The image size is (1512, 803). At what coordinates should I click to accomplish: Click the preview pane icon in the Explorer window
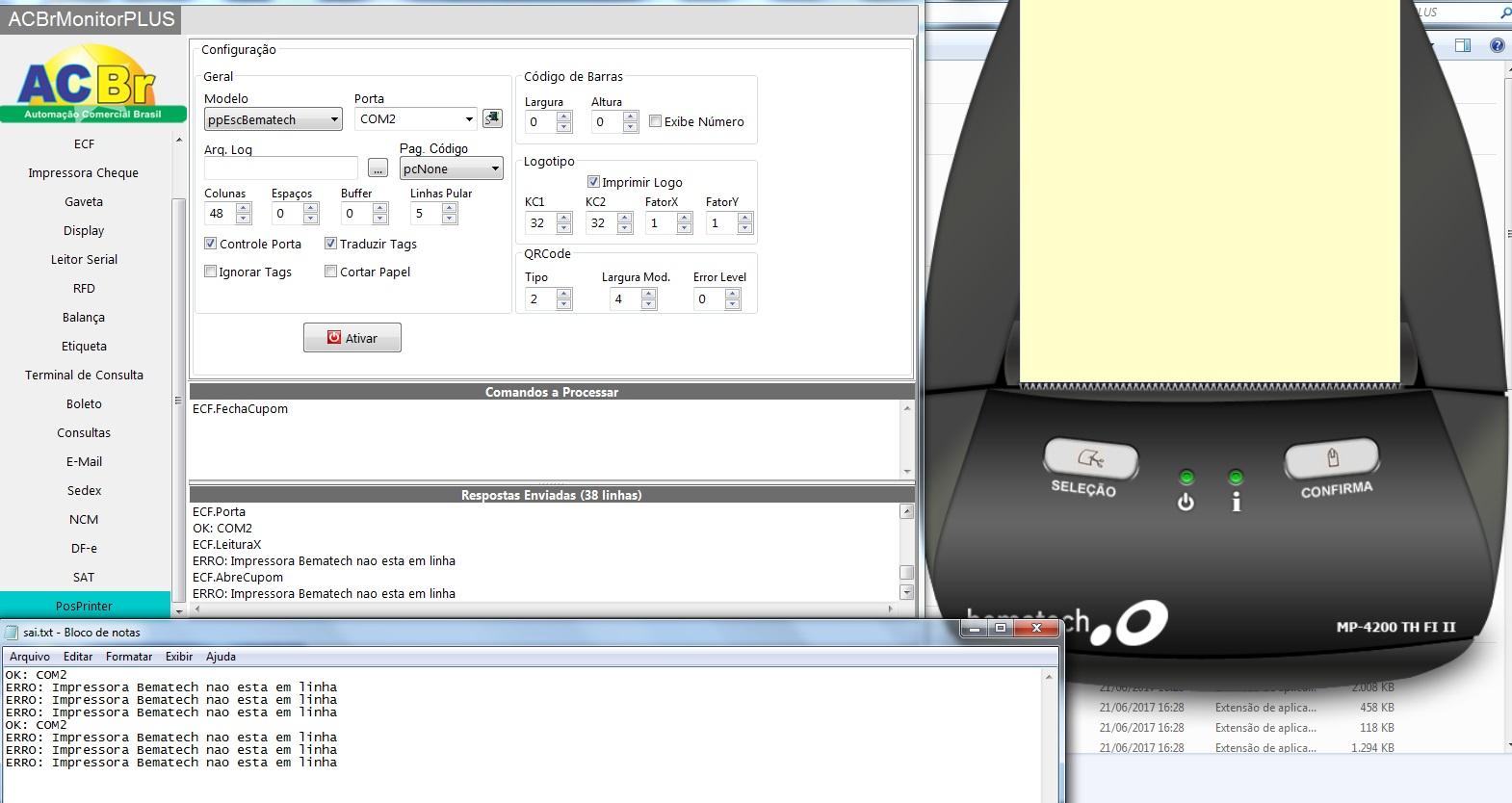coord(1463,45)
